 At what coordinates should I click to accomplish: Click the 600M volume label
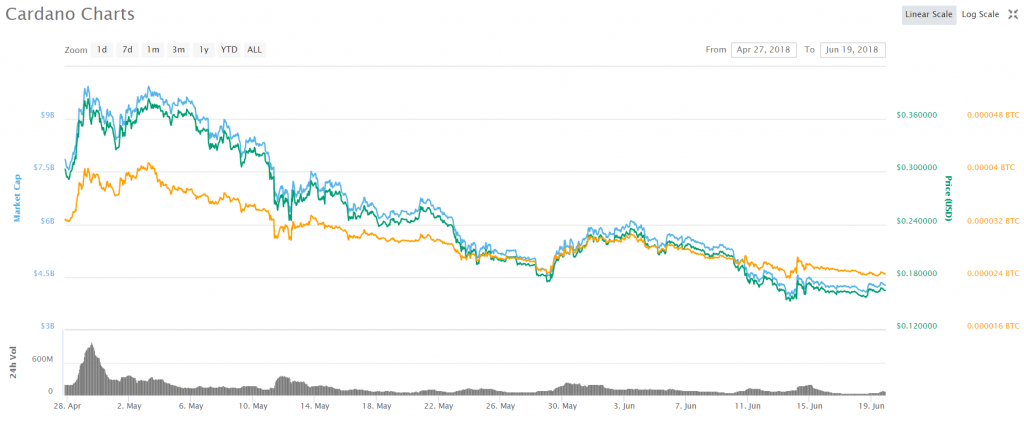point(42,361)
